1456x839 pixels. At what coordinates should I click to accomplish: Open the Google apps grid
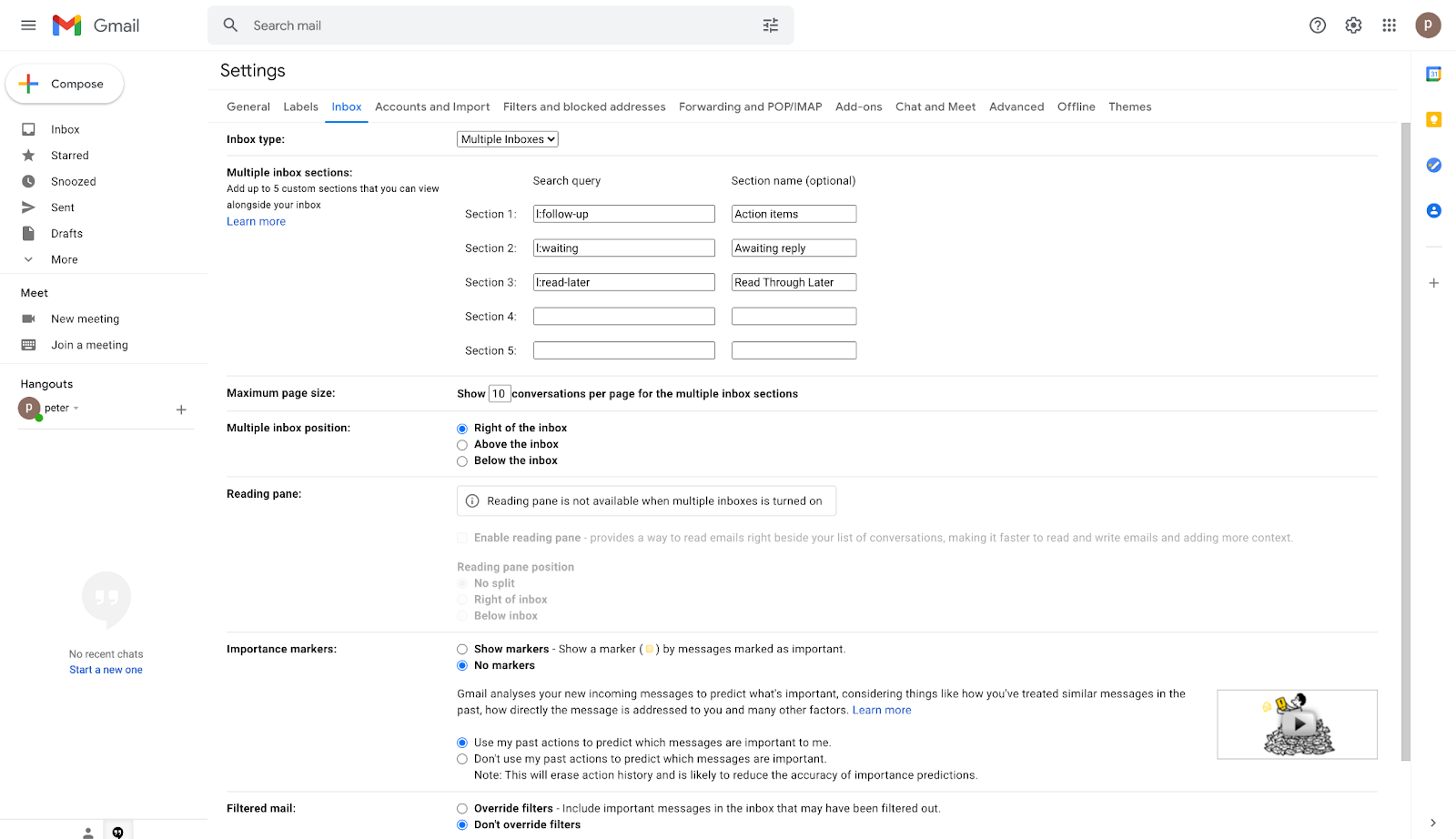pyautogui.click(x=1389, y=25)
